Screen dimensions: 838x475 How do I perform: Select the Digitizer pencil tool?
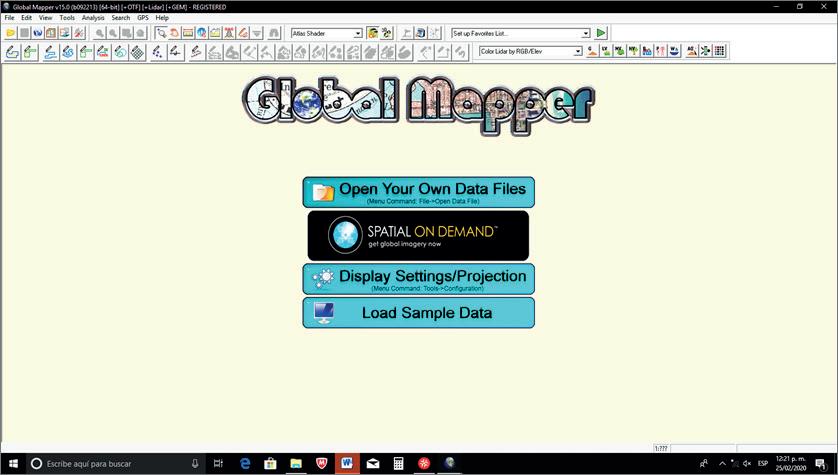pyautogui.click(x=243, y=33)
